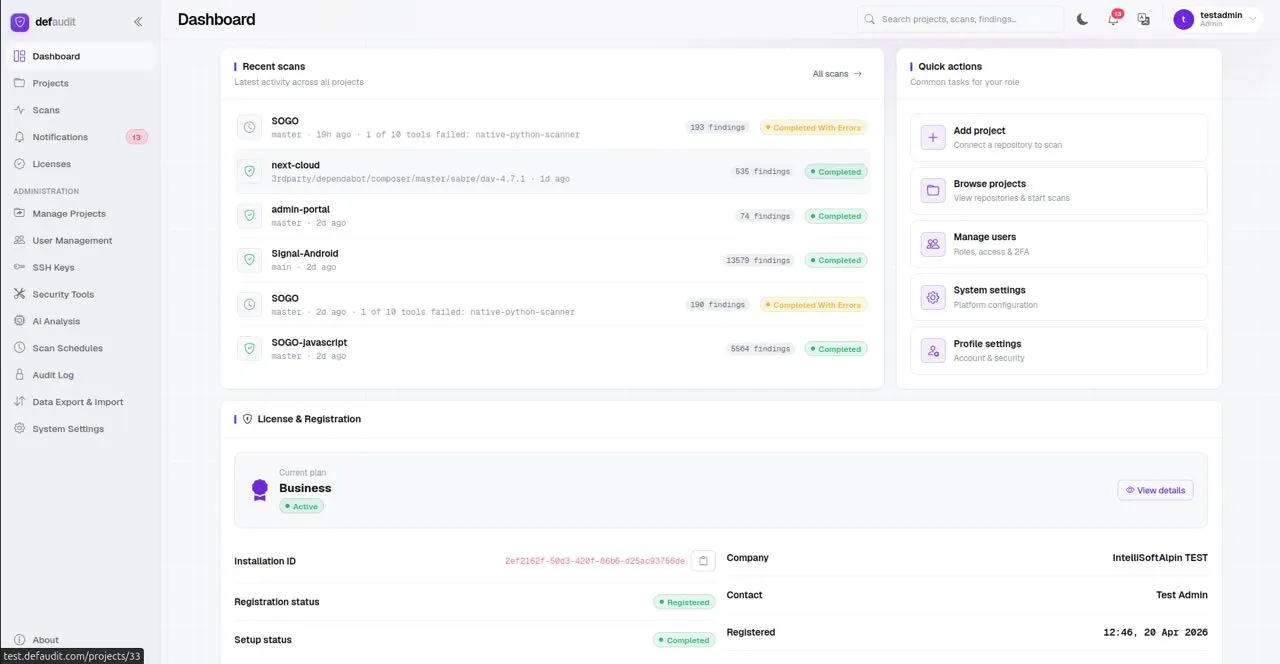Select the Manage users quick action
This screenshot has width=1280, height=664.
pos(1059,243)
